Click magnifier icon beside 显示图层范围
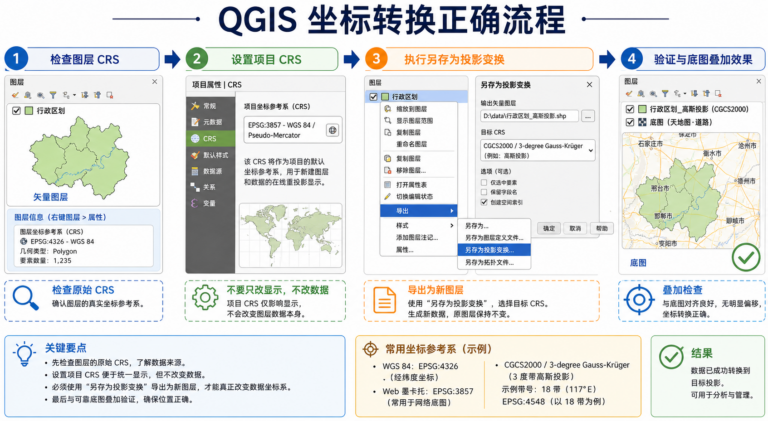This screenshot has width=768, height=421. (387, 120)
